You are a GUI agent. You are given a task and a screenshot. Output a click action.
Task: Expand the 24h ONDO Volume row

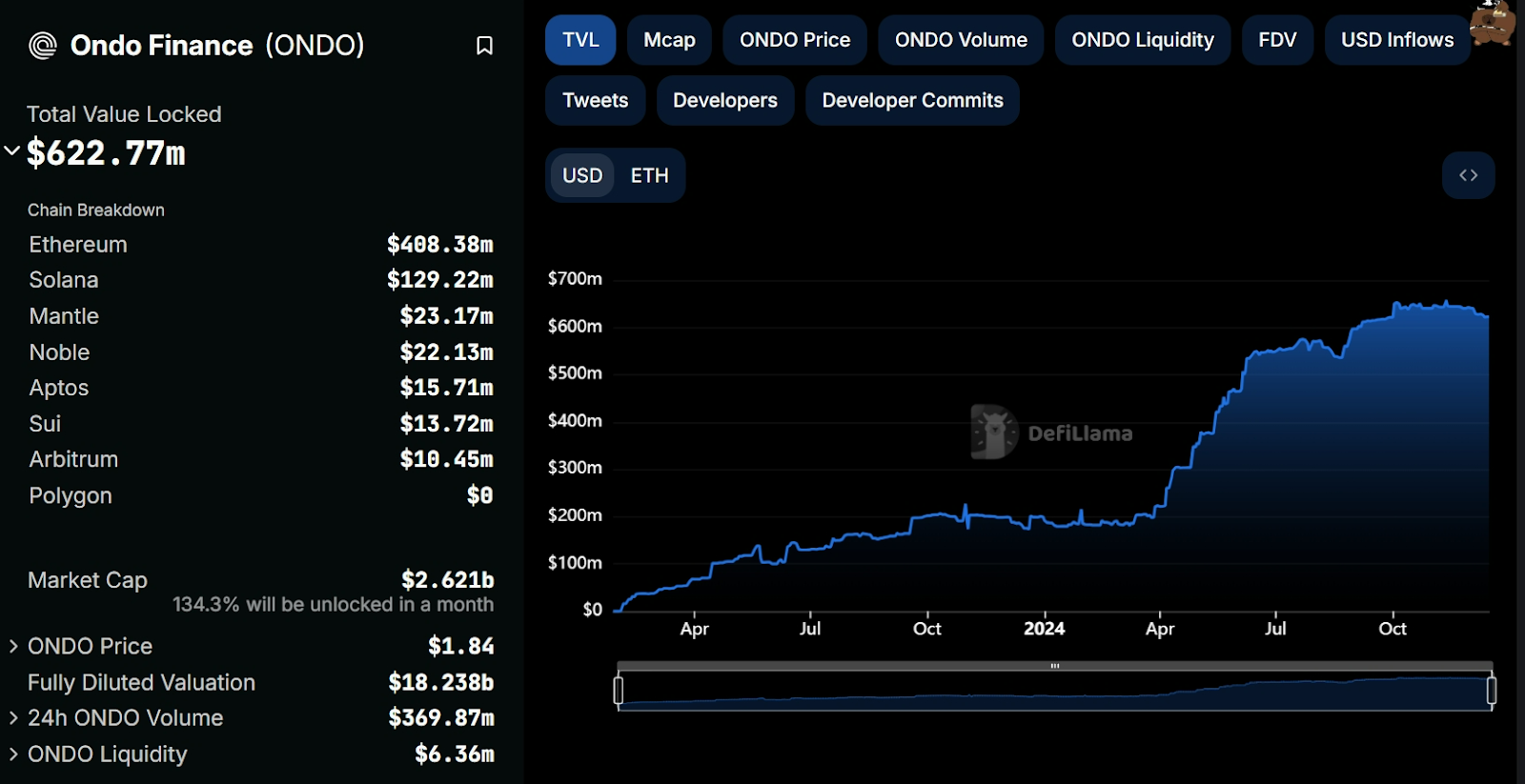click(x=13, y=718)
